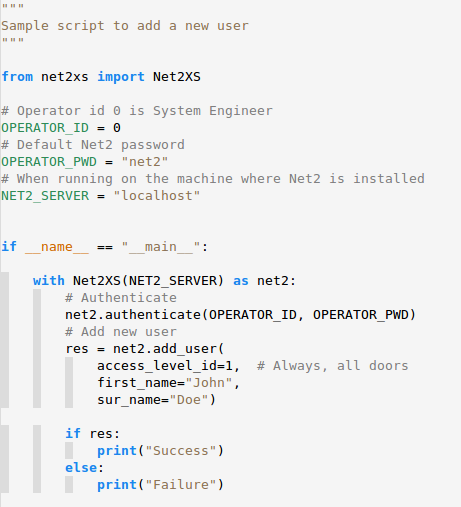The image size is (461, 507).
Task: Click net2.add_user function call
Action: pos(168,349)
